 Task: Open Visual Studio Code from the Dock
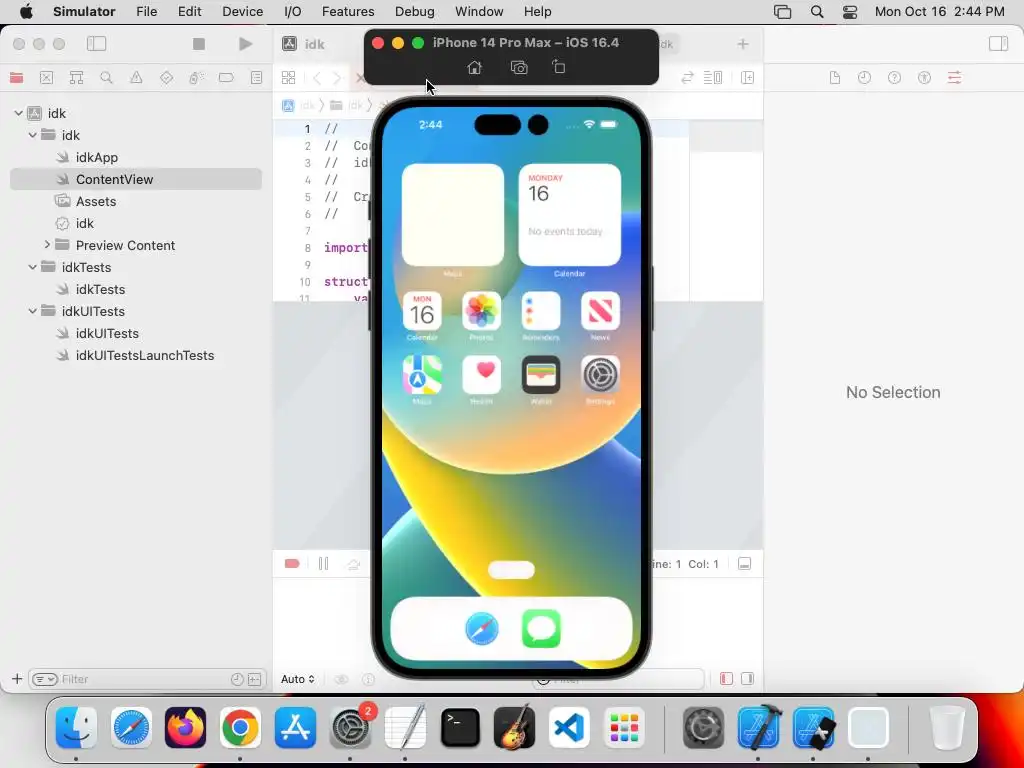click(569, 728)
